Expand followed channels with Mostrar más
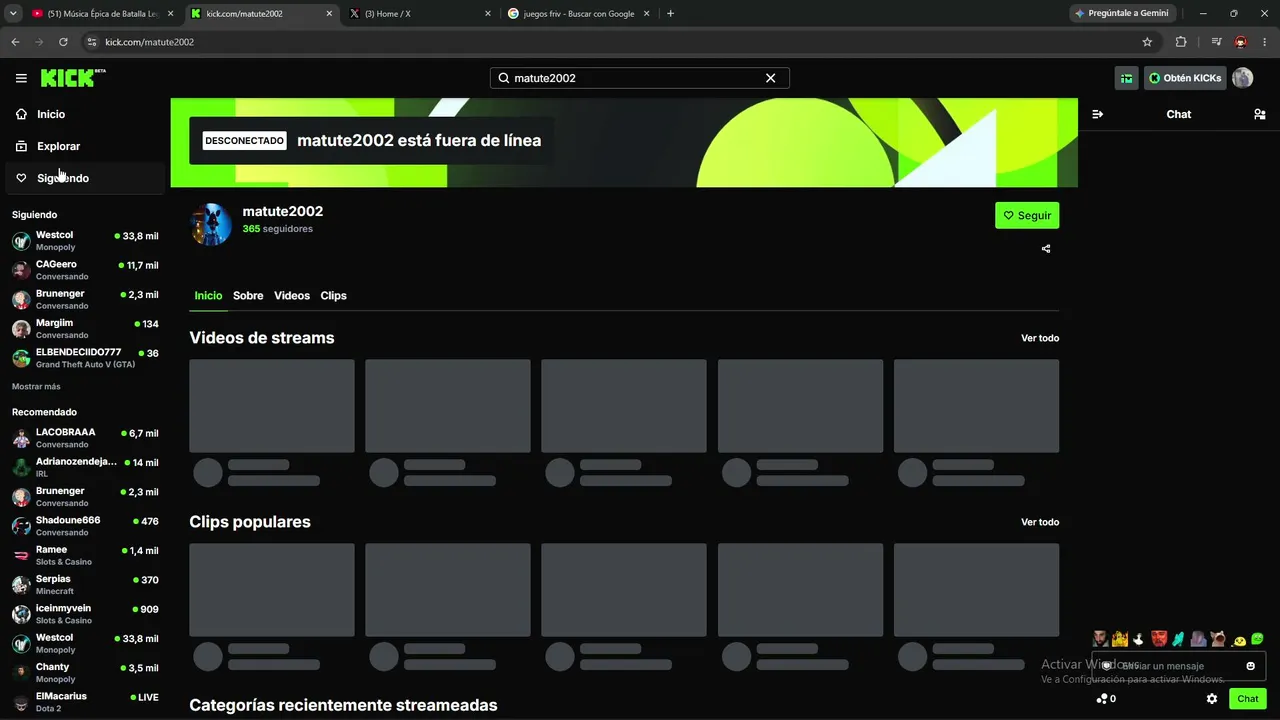The width and height of the screenshot is (1280, 720). 36,387
